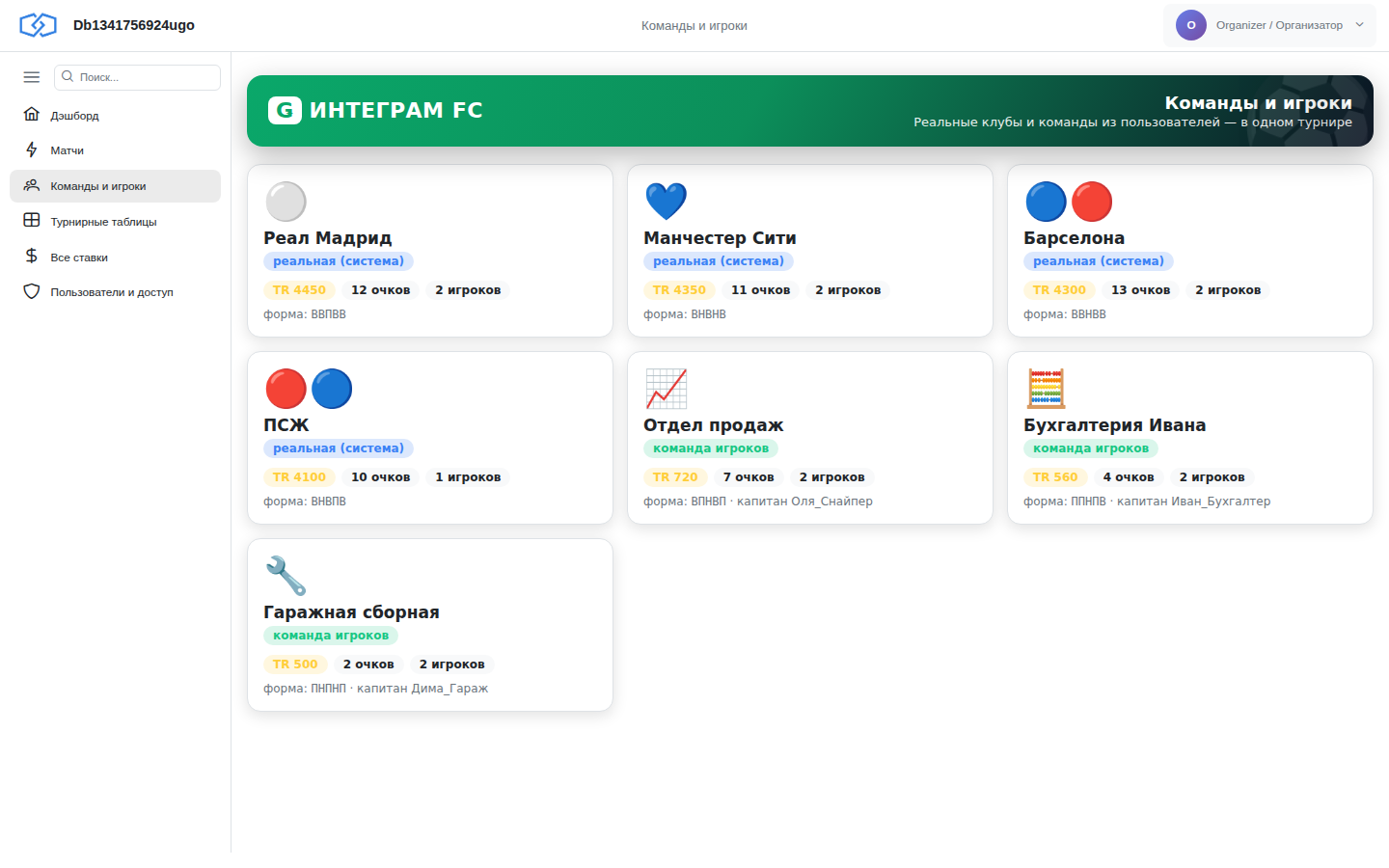This screenshot has height=868, width=1389.
Task: Click the Матчи lightning icon
Action: 32,150
